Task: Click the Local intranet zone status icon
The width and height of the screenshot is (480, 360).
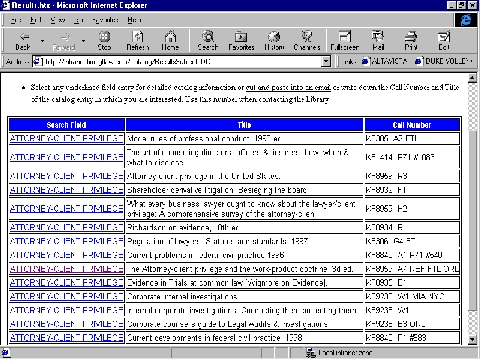Action: pyautogui.click(x=311, y=353)
